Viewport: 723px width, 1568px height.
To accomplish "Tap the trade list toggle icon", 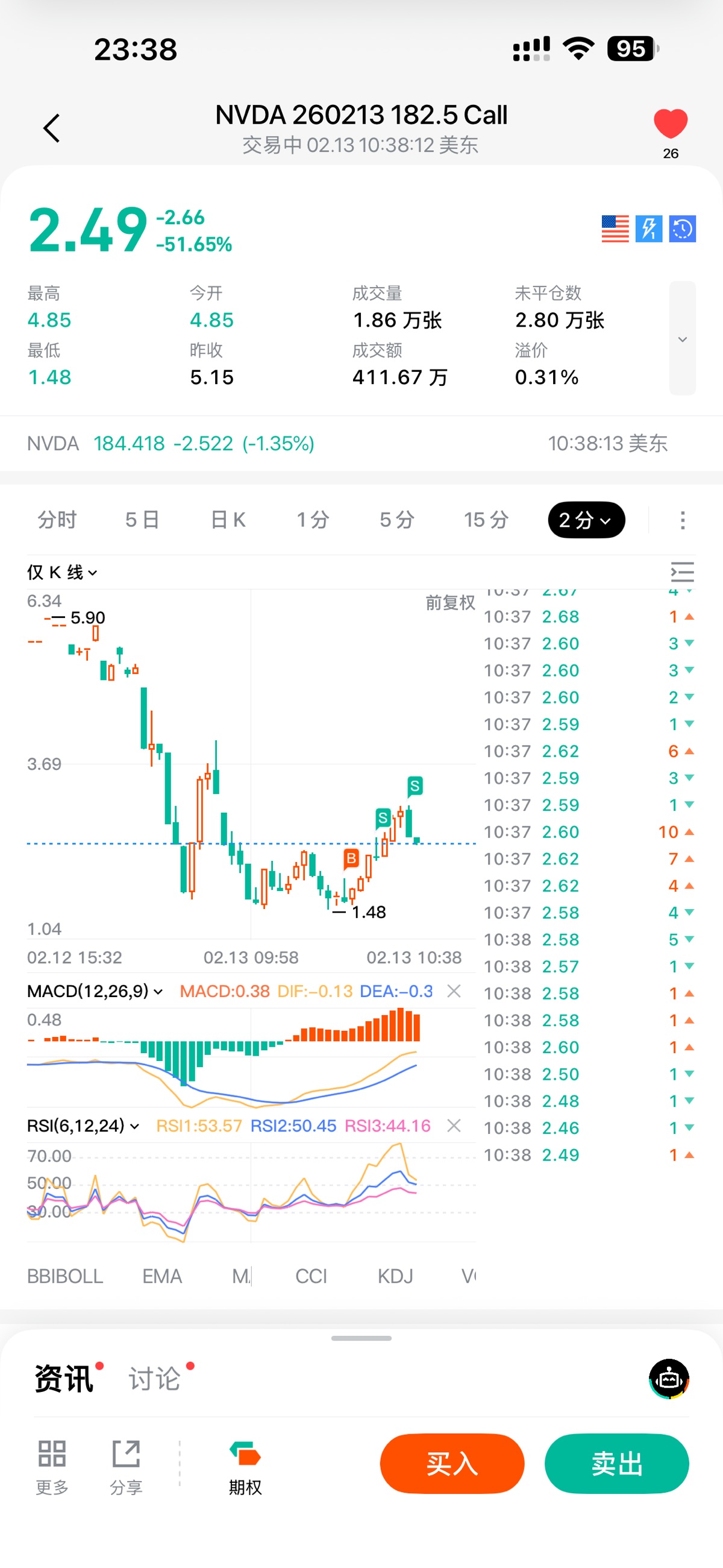I will tap(681, 572).
